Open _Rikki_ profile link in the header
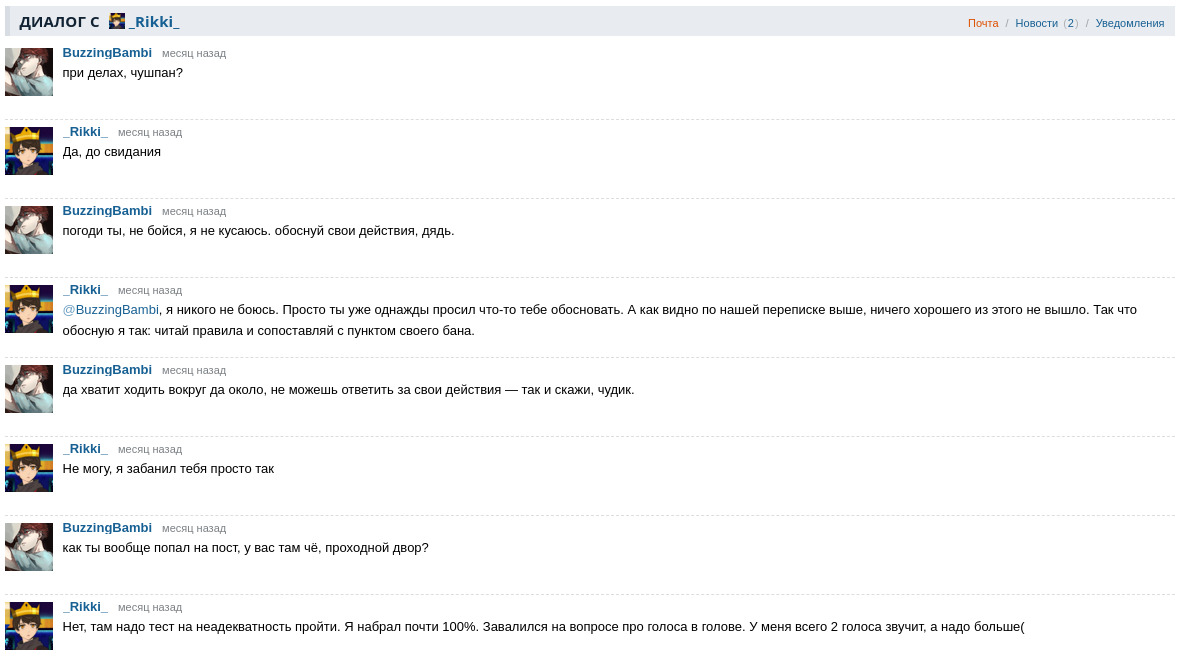Viewport: 1181px width, 662px height. (154, 22)
